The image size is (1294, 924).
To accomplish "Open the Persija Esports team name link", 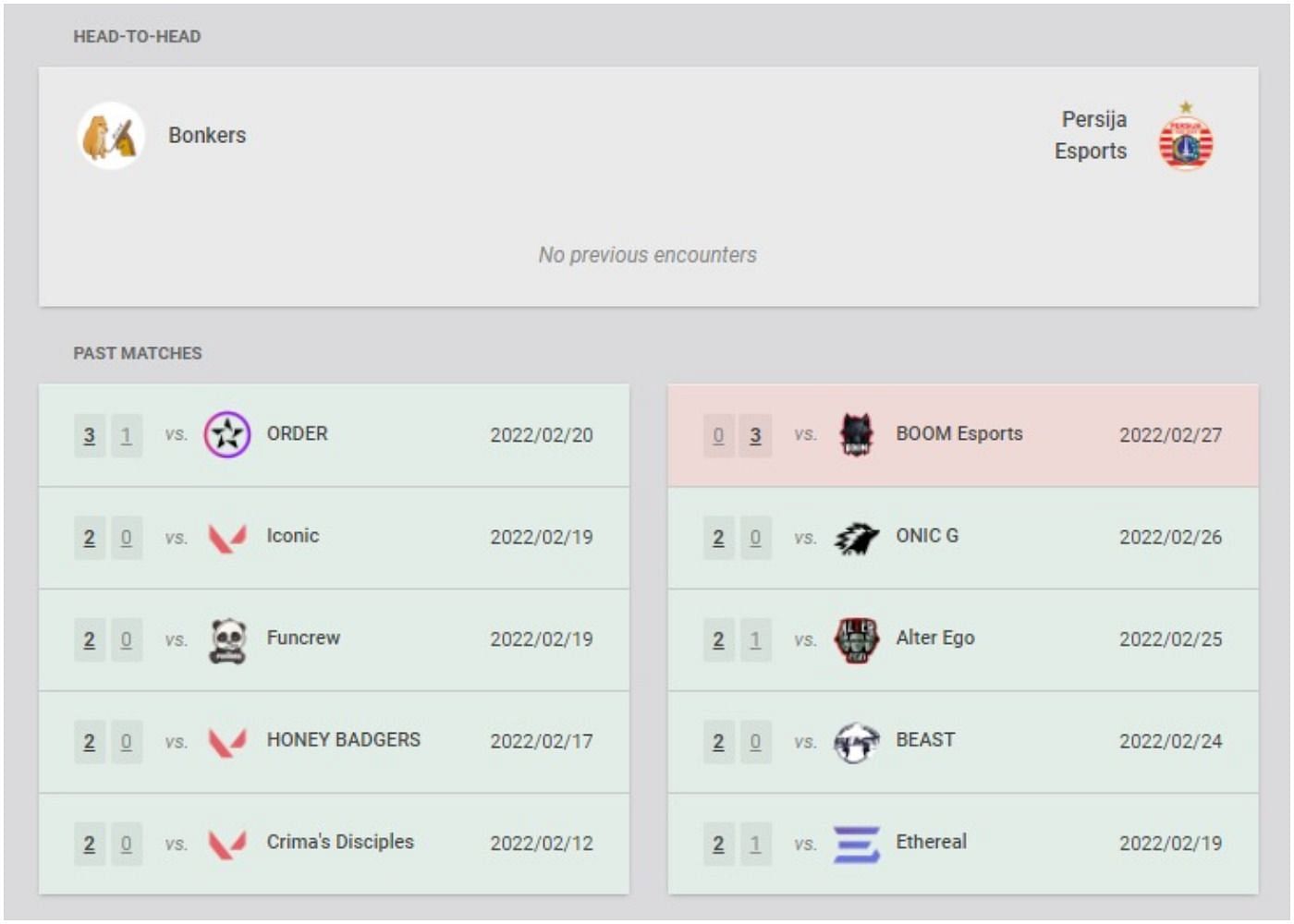I will pyautogui.click(x=1092, y=135).
